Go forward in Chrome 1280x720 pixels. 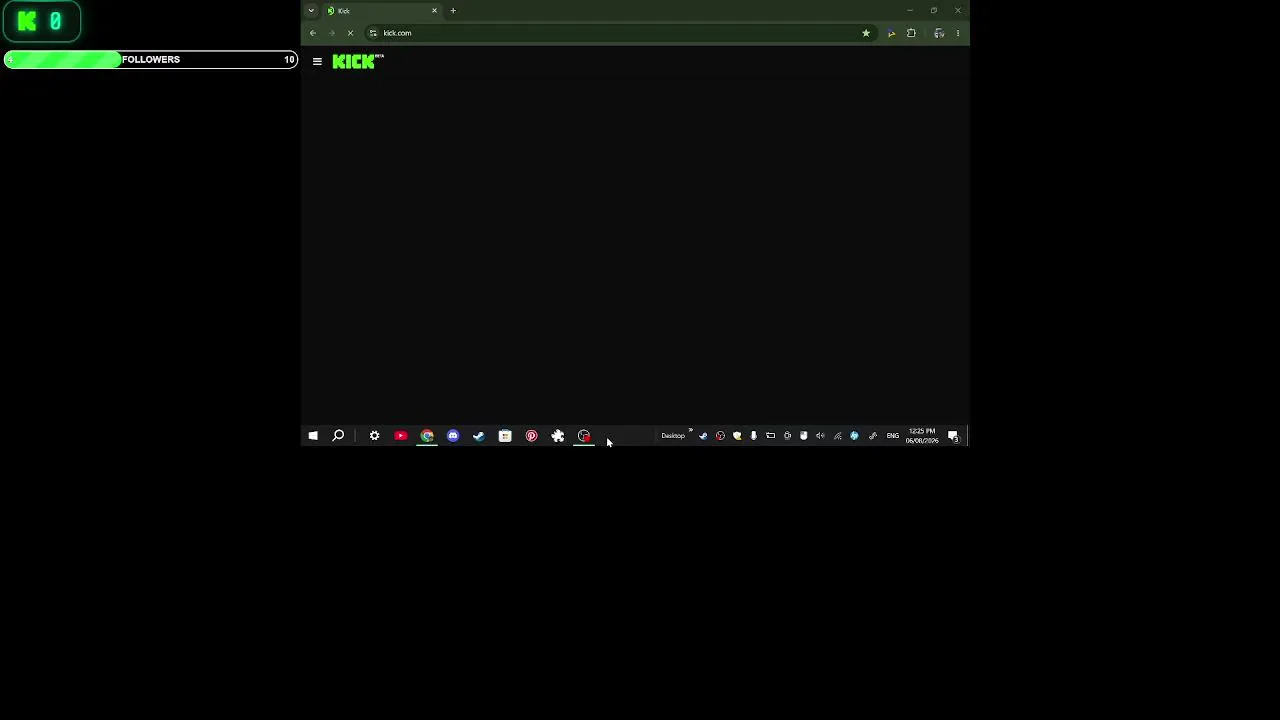point(331,33)
